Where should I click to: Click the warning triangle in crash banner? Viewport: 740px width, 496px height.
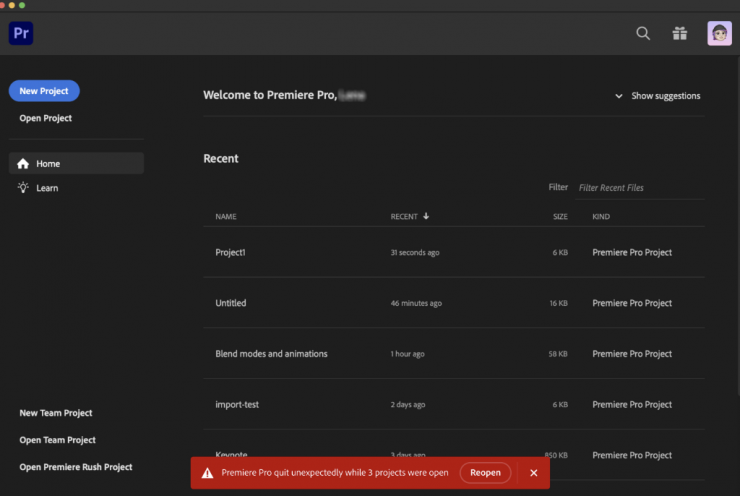[x=207, y=472]
